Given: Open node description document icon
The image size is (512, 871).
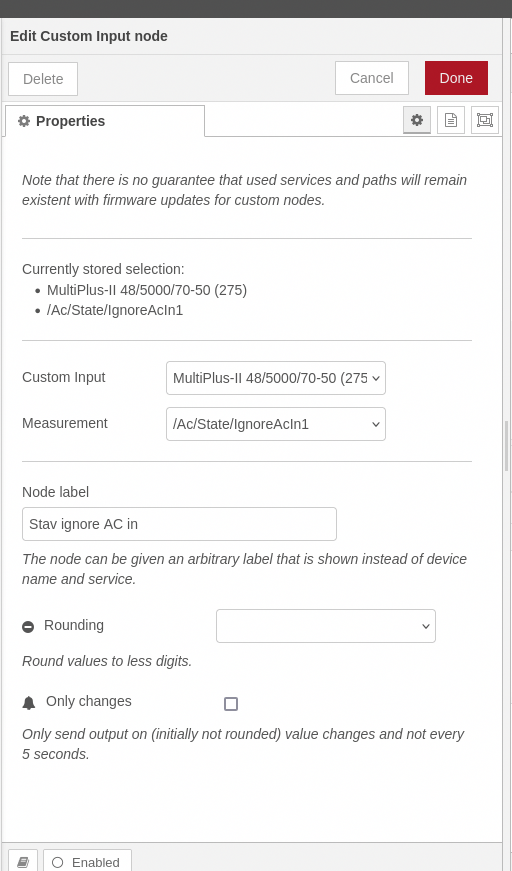Looking at the screenshot, I should coord(450,120).
